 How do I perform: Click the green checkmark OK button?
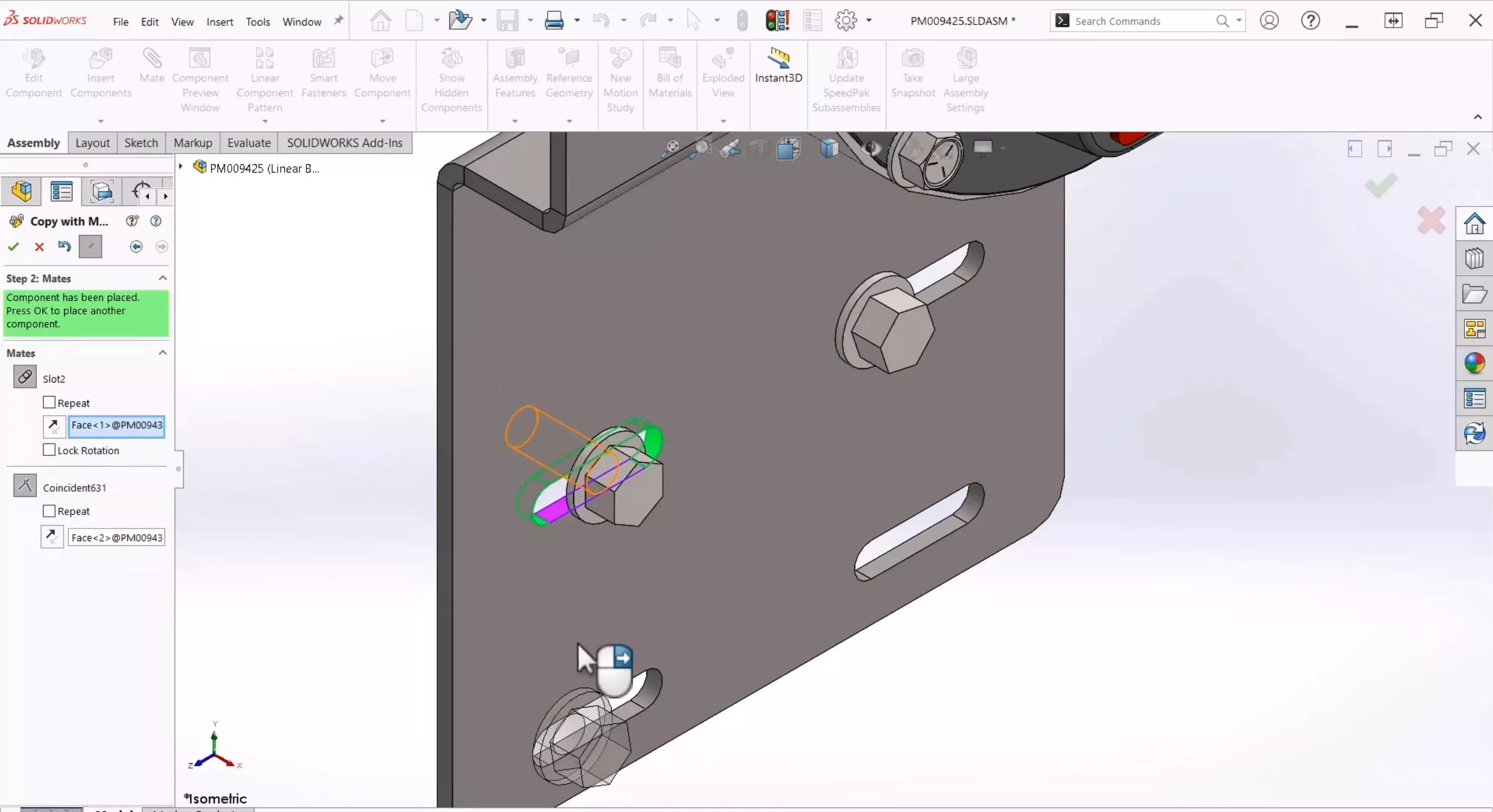pyautogui.click(x=13, y=246)
